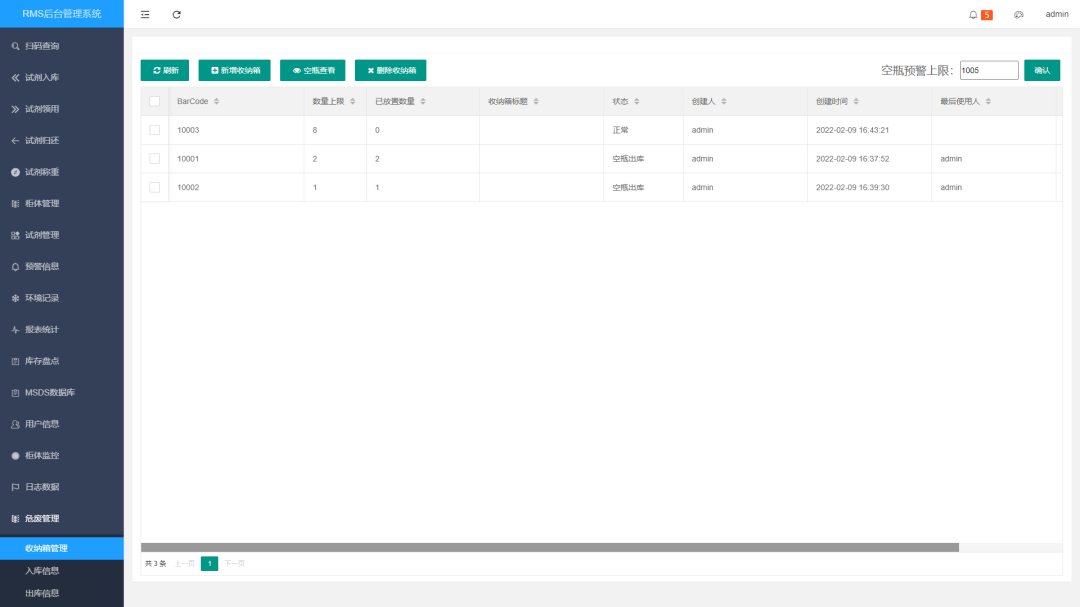Click the 删除收纳箱 button
The image size is (1080, 607).
(x=391, y=70)
